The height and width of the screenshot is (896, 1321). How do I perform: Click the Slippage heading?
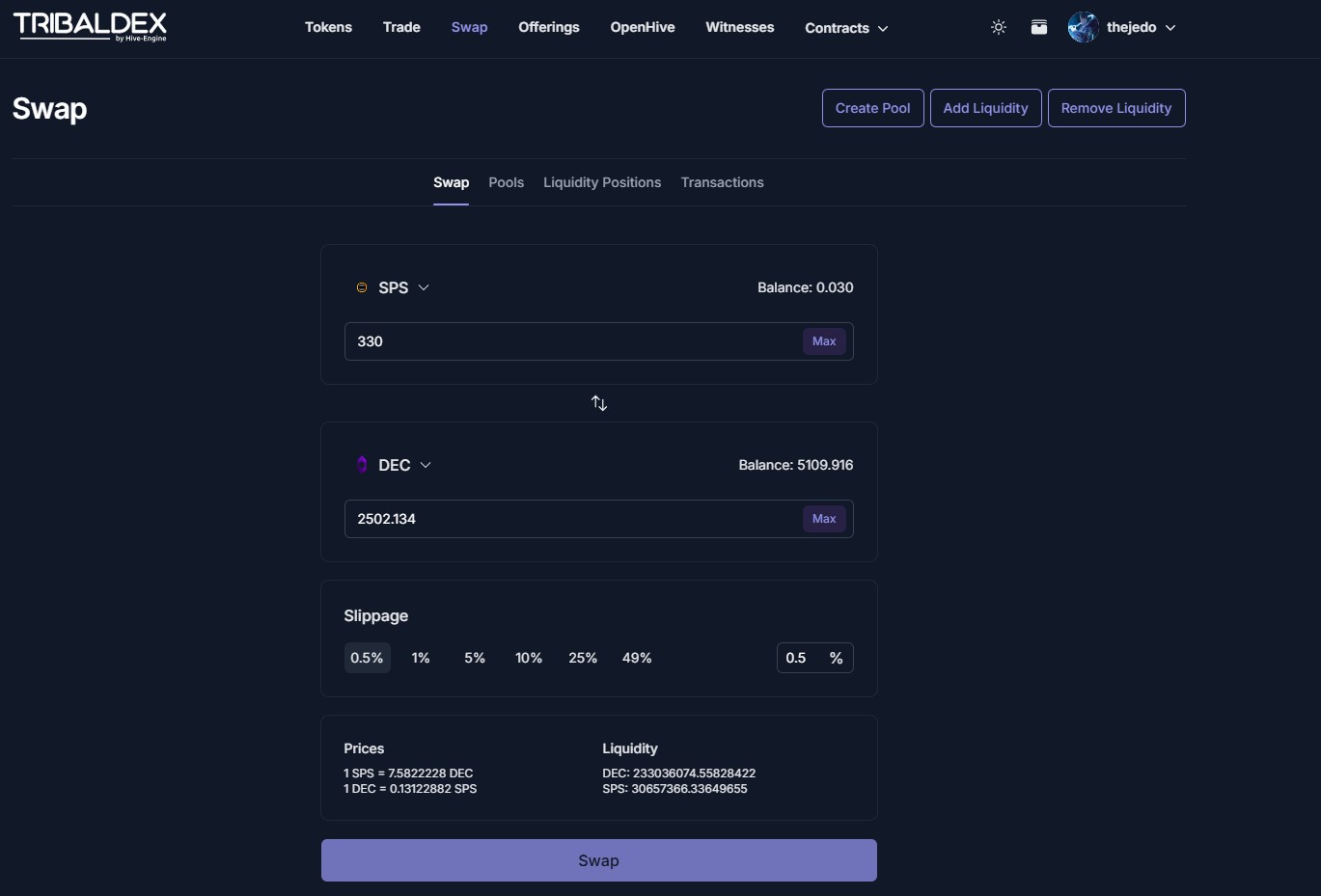[376, 616]
